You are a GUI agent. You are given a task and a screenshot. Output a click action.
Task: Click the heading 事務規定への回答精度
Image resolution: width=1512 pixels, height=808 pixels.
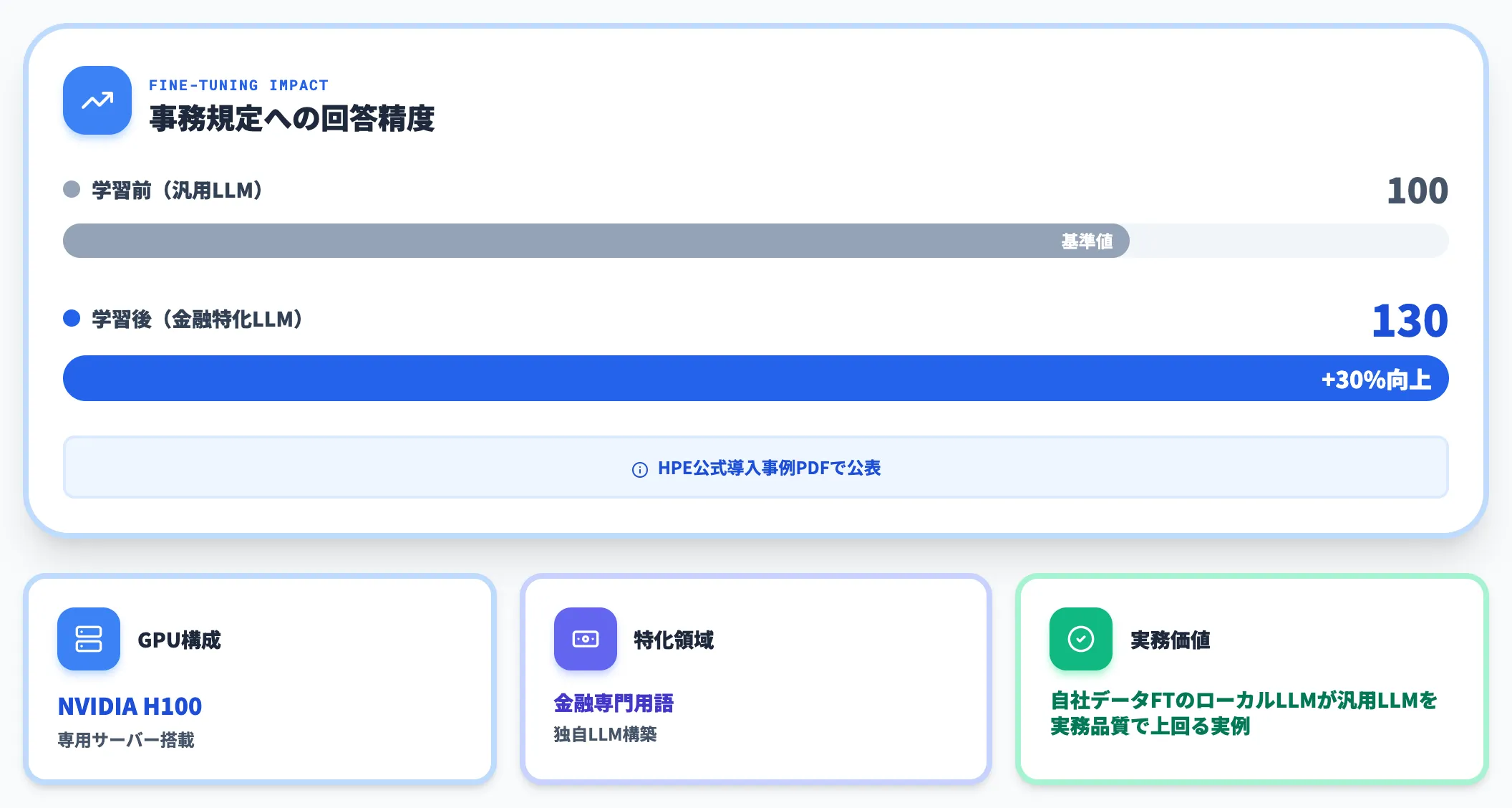(292, 118)
